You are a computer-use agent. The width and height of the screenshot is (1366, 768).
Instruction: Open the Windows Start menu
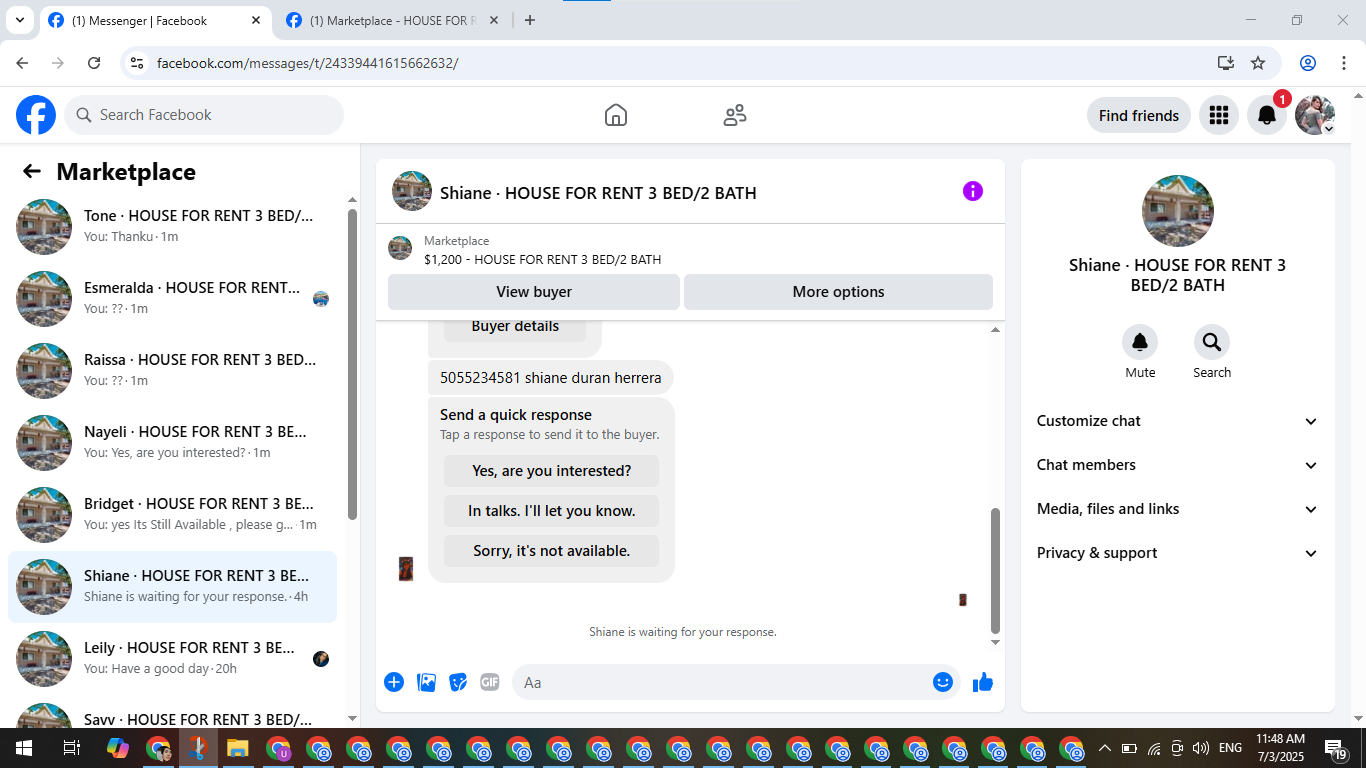click(23, 748)
